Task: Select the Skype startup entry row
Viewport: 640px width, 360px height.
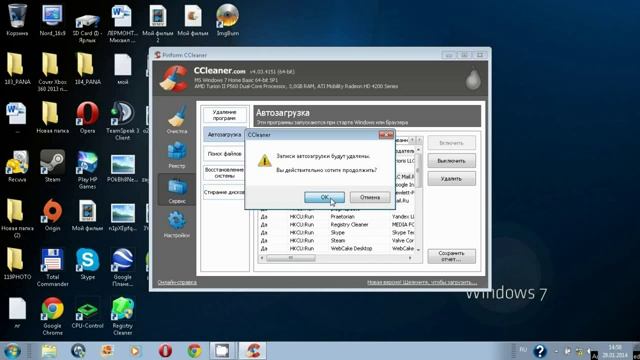Action: click(337, 232)
